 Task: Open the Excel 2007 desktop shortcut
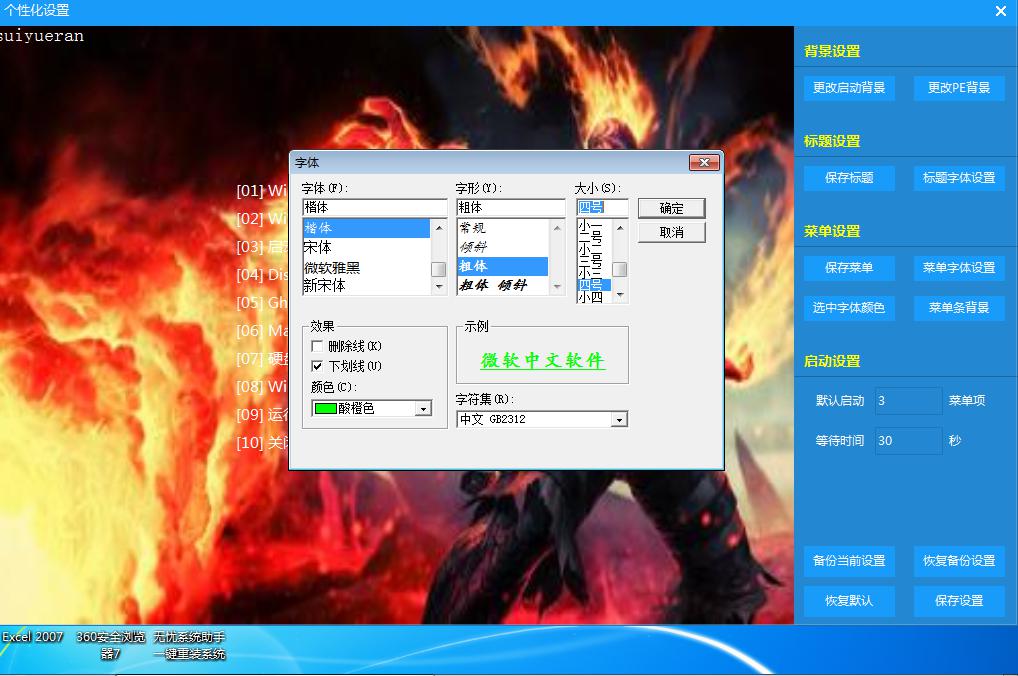point(32,637)
